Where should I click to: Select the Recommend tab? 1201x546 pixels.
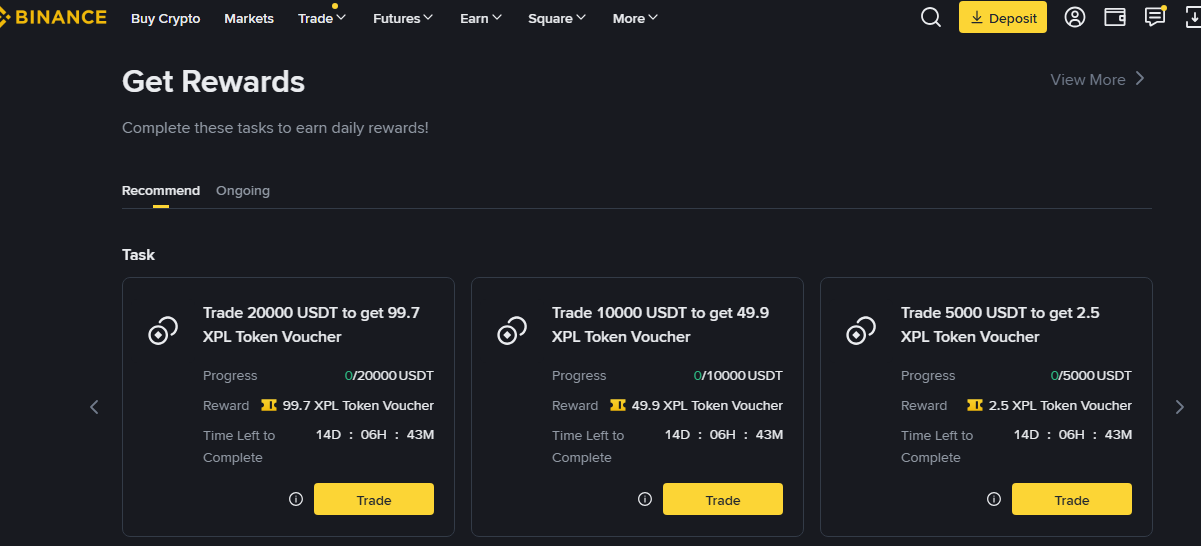point(161,190)
